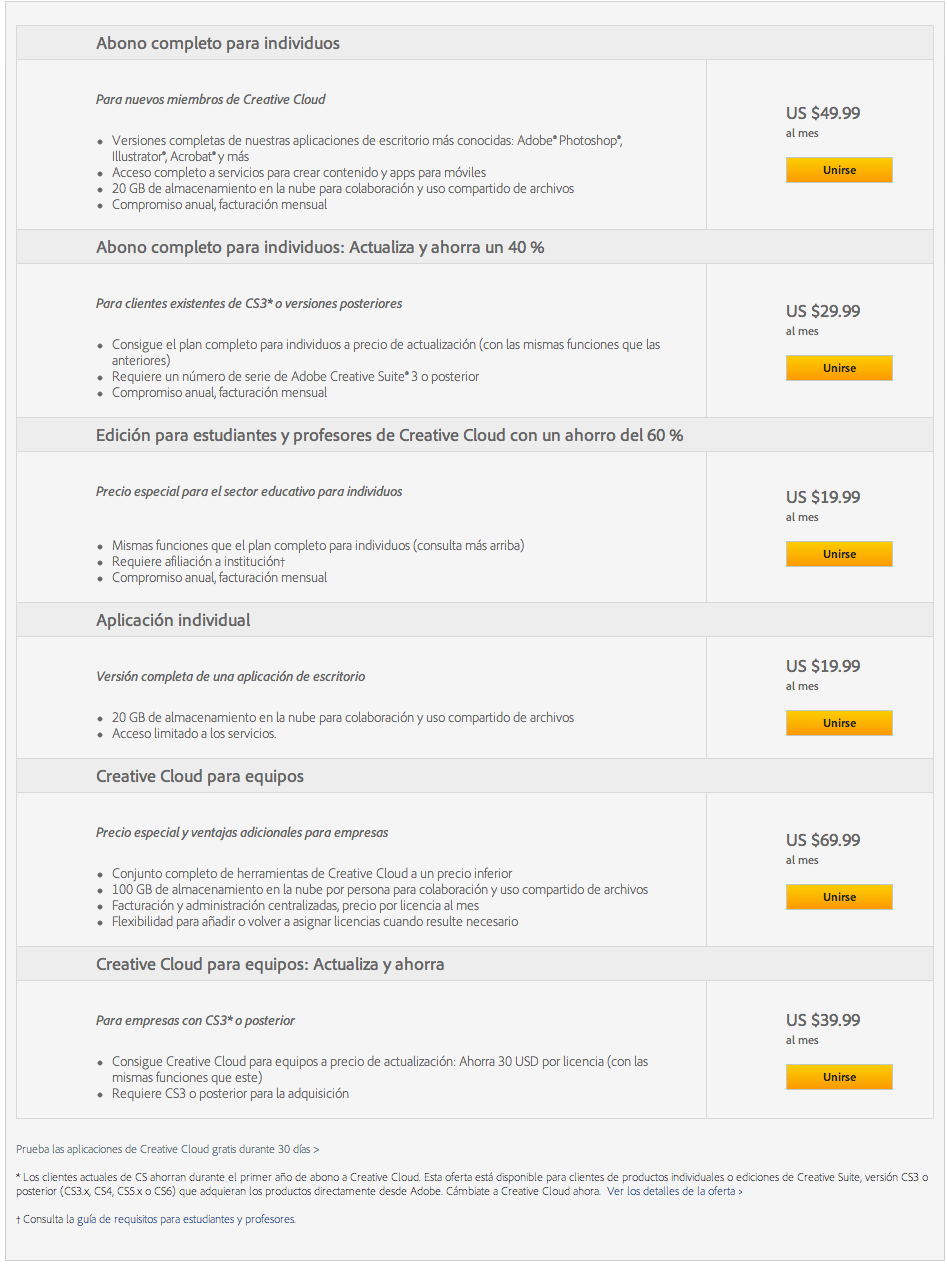
Task: Click 'Para nuevos miembros de Creative Cloud' subtitle
Action: pos(210,99)
